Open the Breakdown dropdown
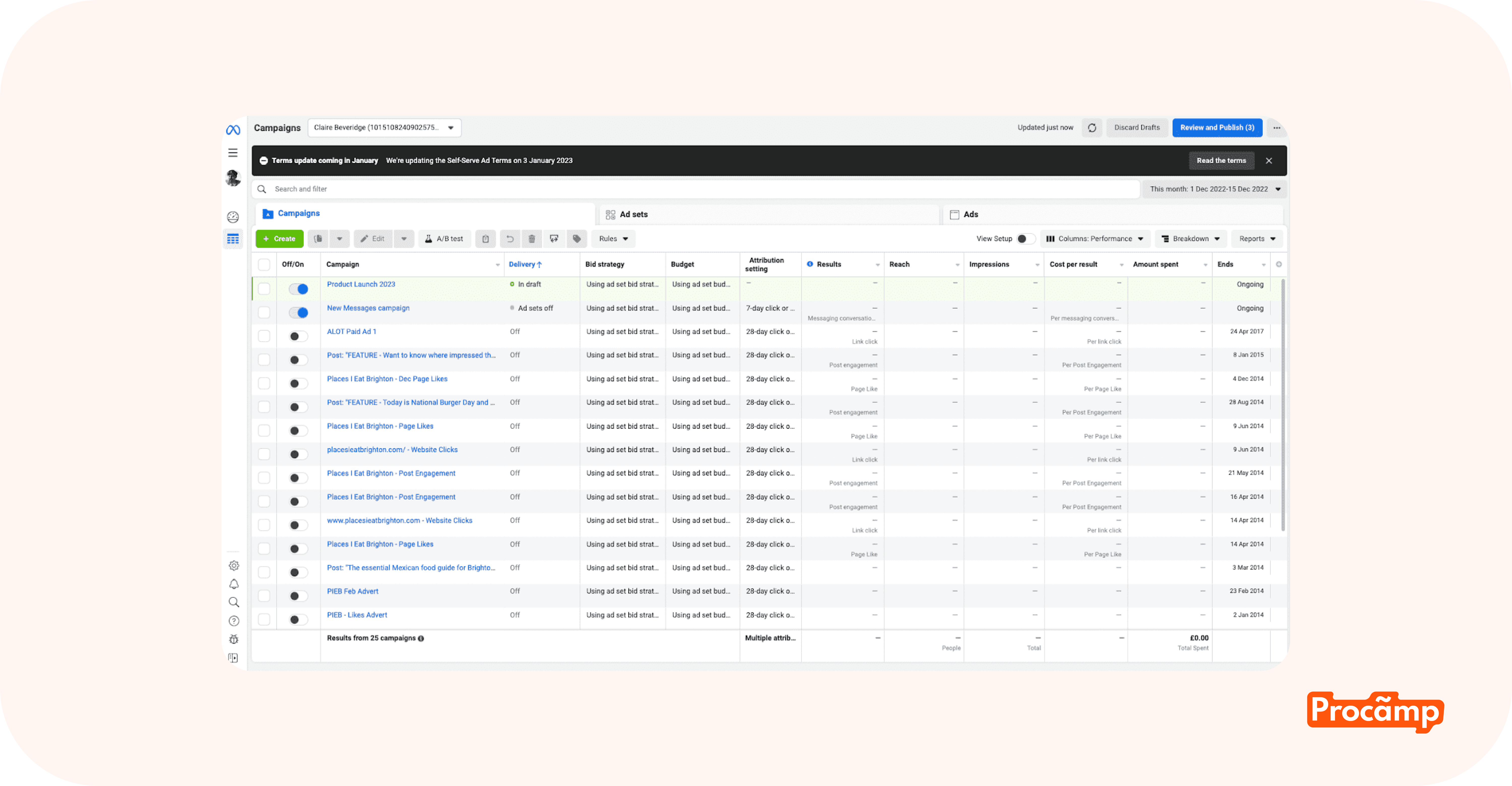This screenshot has height=786, width=1512. [x=1190, y=239]
